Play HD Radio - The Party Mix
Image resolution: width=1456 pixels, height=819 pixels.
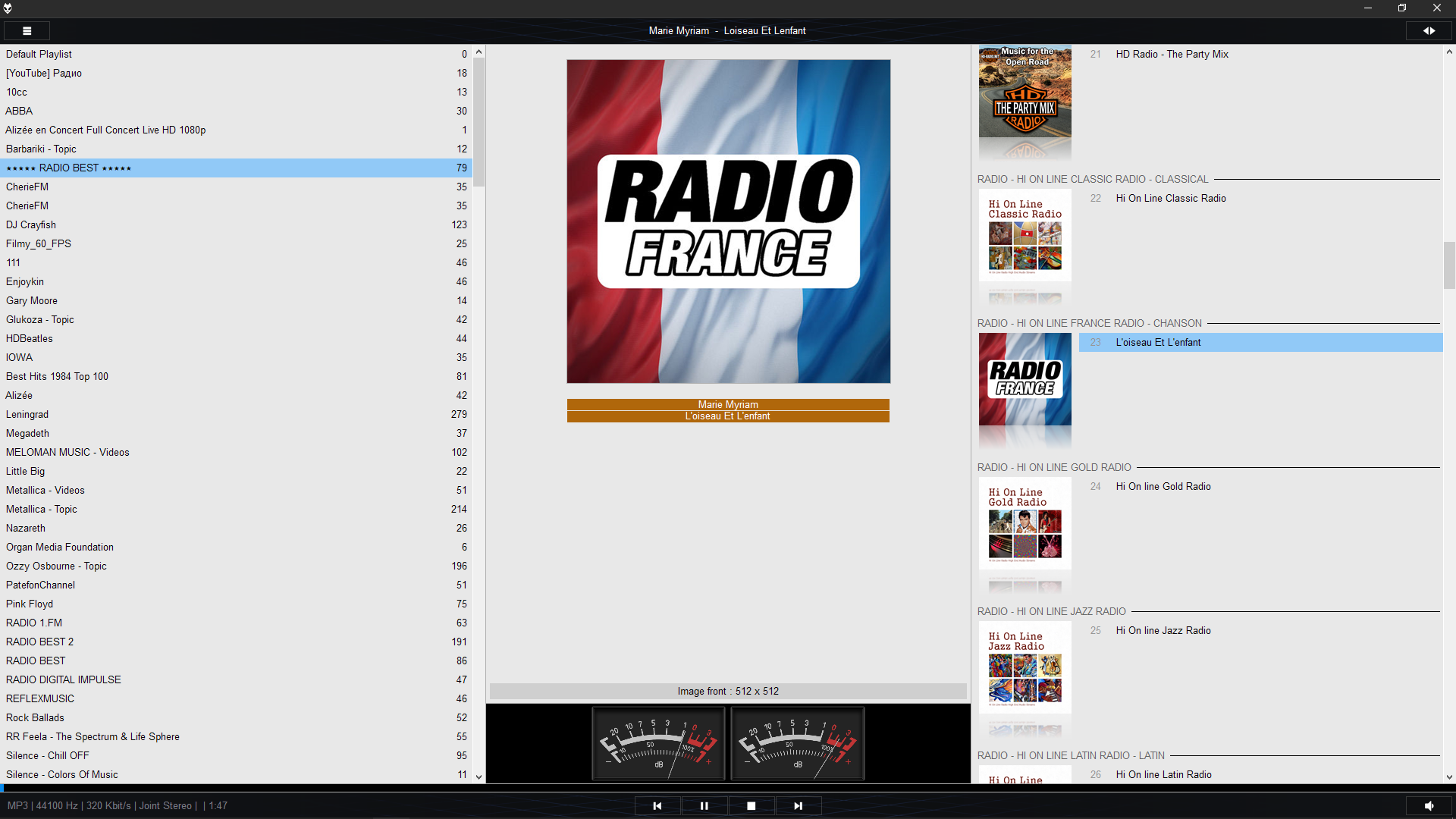(x=1172, y=54)
